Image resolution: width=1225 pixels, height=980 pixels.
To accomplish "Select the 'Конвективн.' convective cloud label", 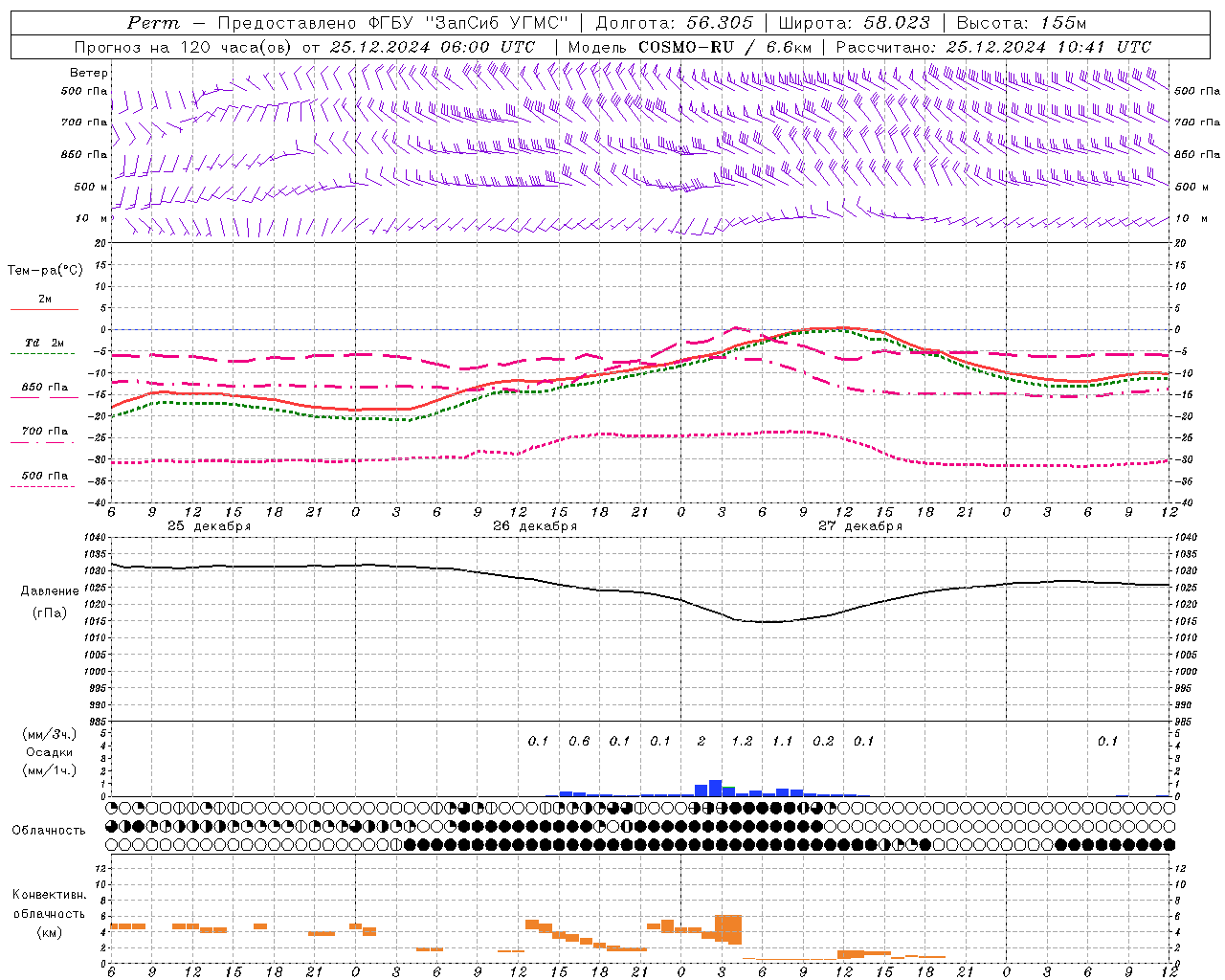I will pyautogui.click(x=50, y=895).
